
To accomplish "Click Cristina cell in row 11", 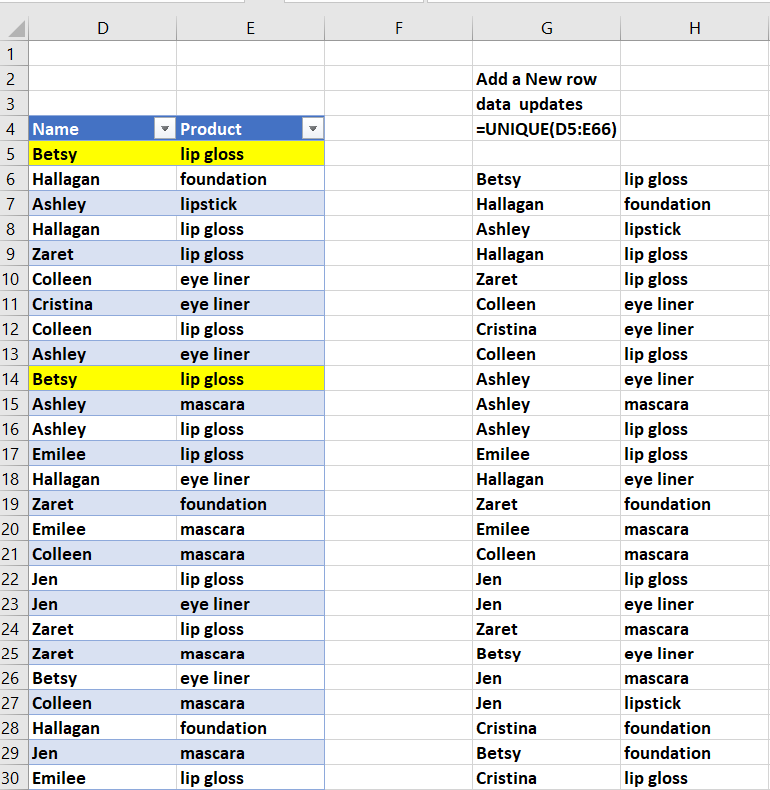I will click(102, 304).
